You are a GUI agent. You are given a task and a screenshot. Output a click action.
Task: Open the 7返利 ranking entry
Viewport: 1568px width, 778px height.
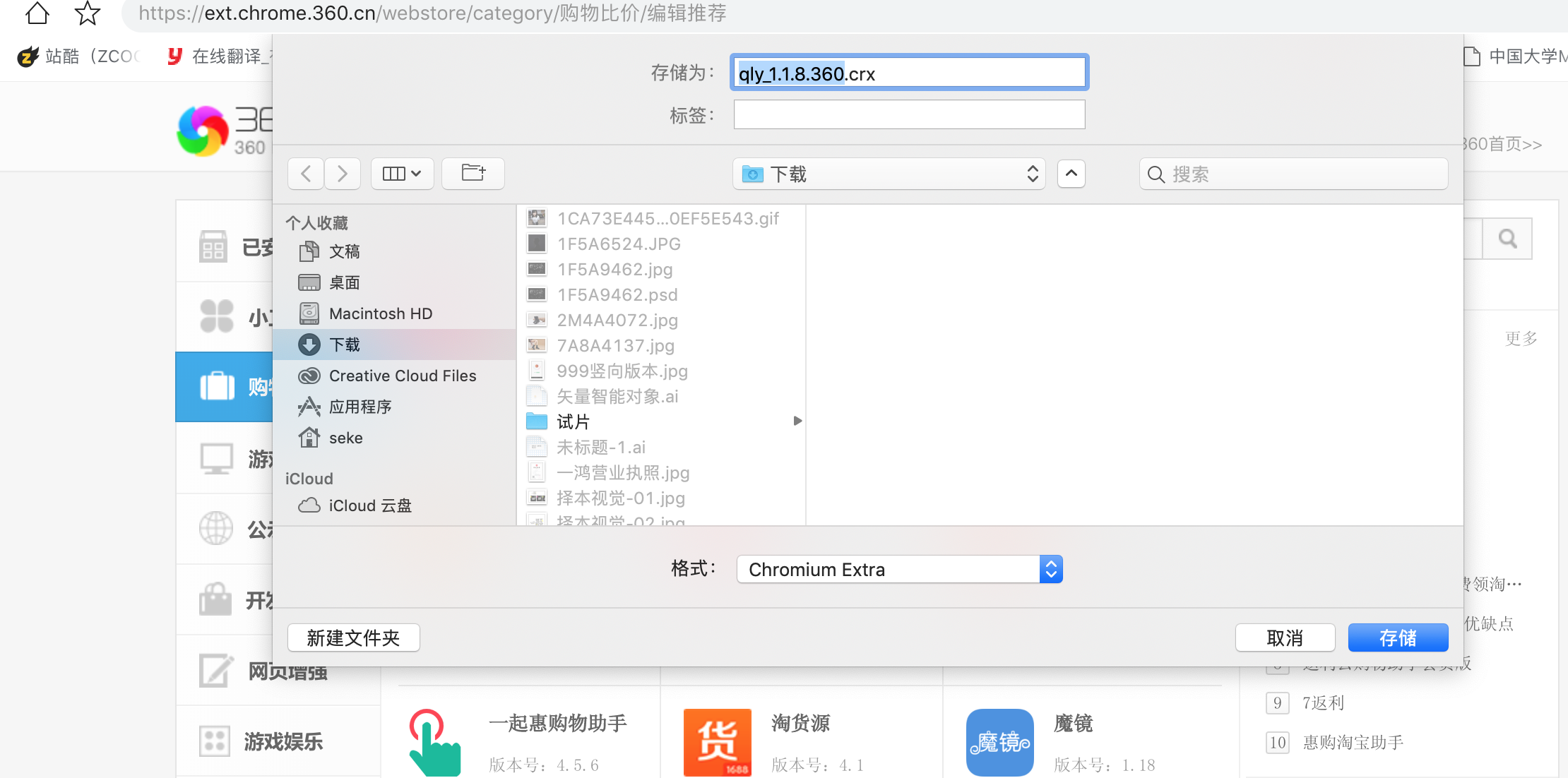[1324, 703]
